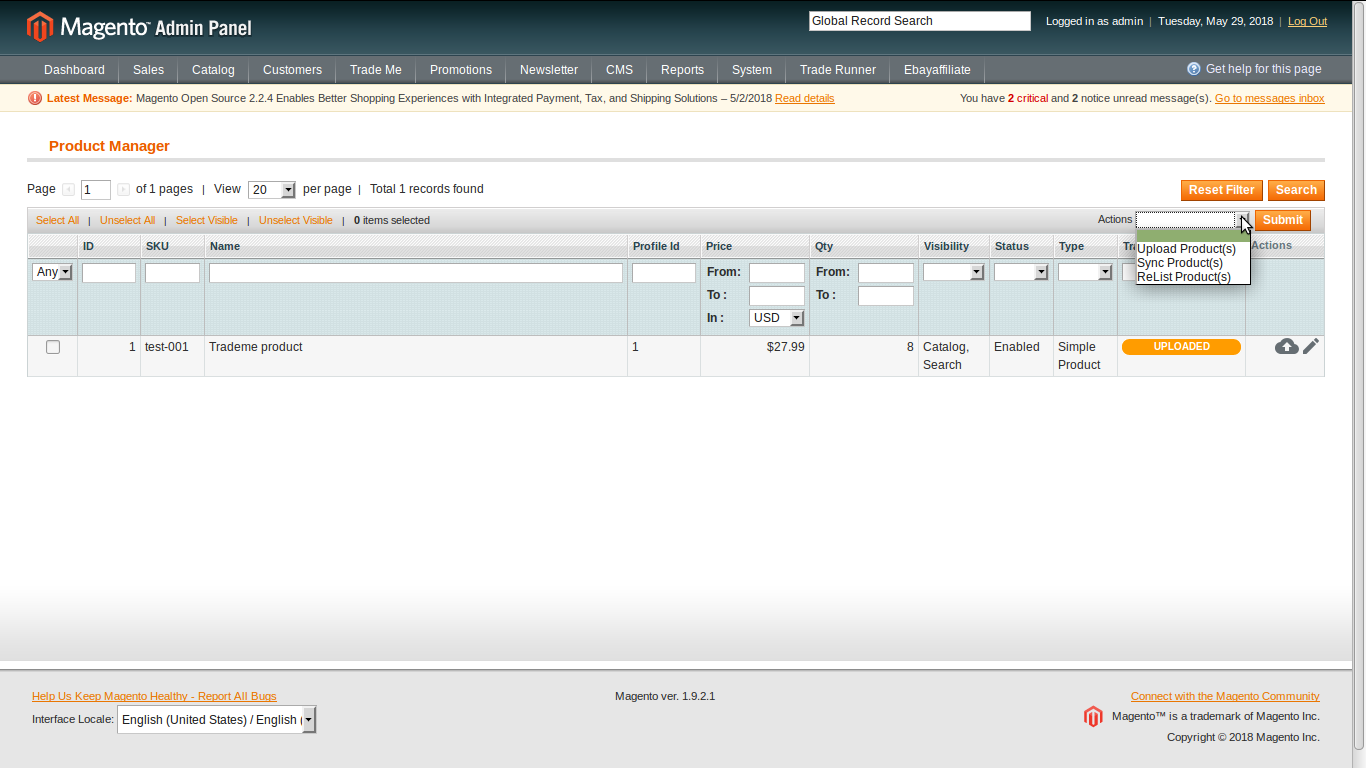Image resolution: width=1366 pixels, height=768 pixels.
Task: Click the Select All link
Action: pyautogui.click(x=57, y=220)
